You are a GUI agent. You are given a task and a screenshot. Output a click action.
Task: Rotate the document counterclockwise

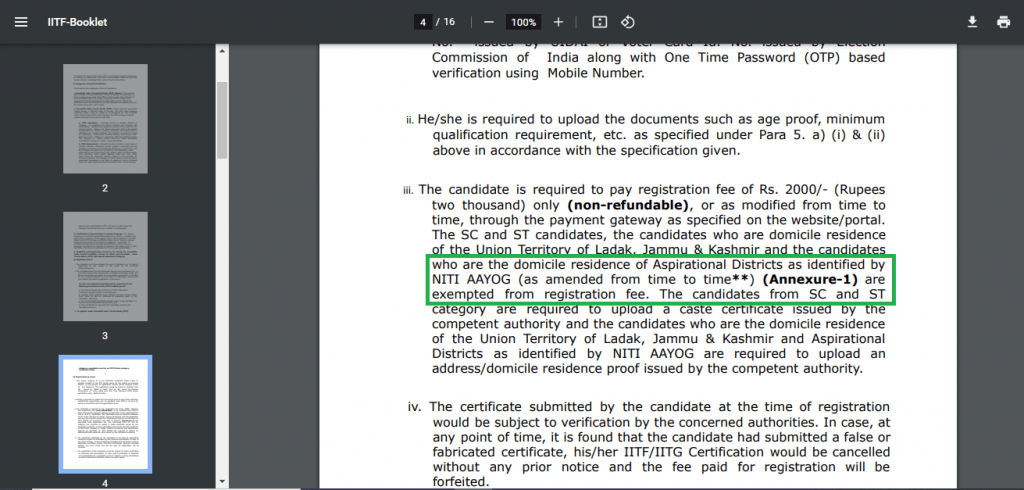(x=628, y=22)
